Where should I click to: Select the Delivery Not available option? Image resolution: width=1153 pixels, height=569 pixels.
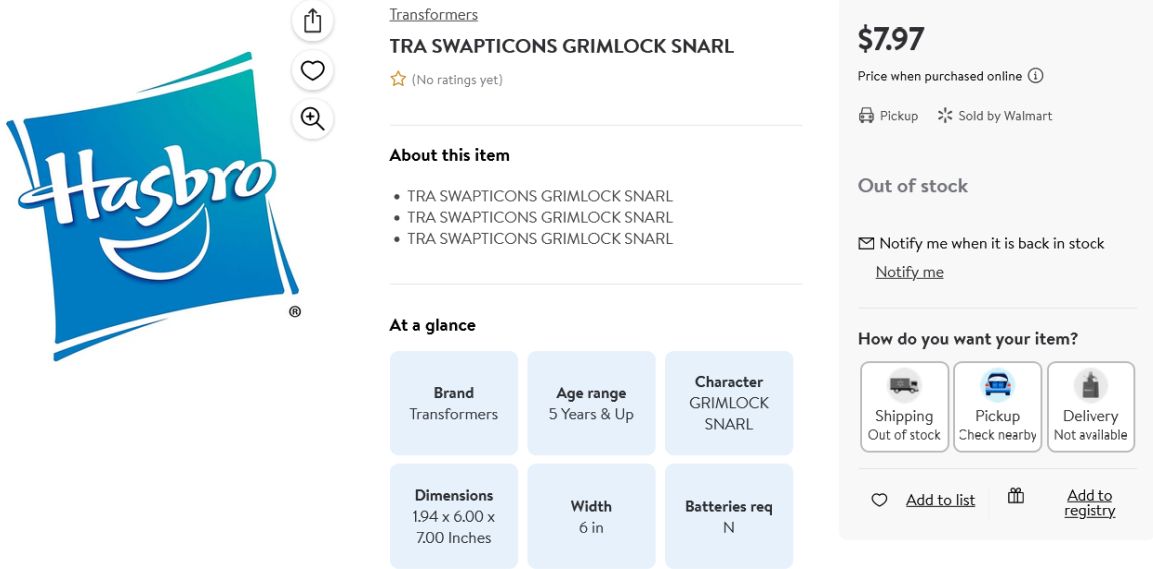(x=1090, y=407)
